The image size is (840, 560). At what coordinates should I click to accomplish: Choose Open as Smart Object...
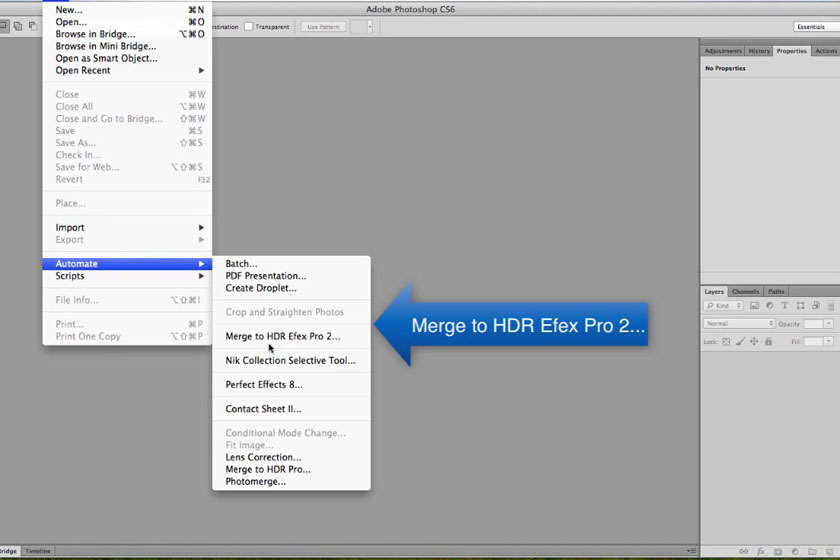click(128, 58)
